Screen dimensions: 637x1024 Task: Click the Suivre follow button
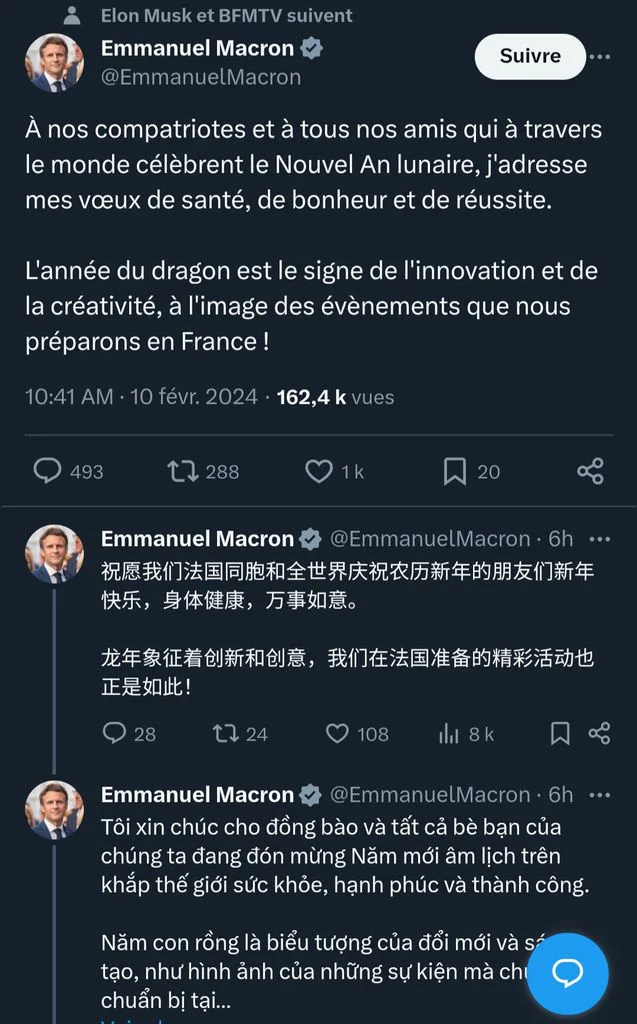530,56
